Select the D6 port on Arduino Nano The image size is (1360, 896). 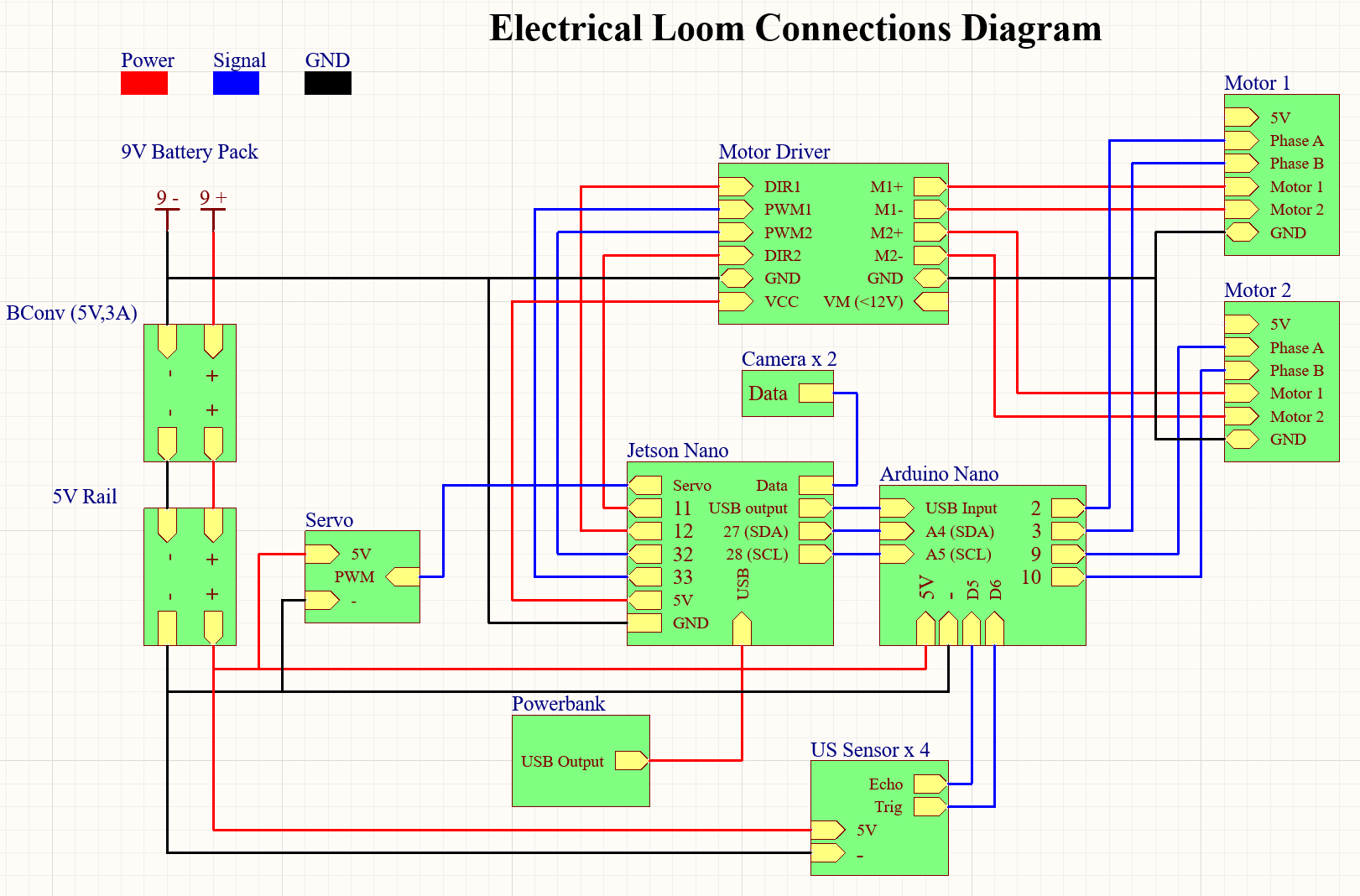pos(994,628)
